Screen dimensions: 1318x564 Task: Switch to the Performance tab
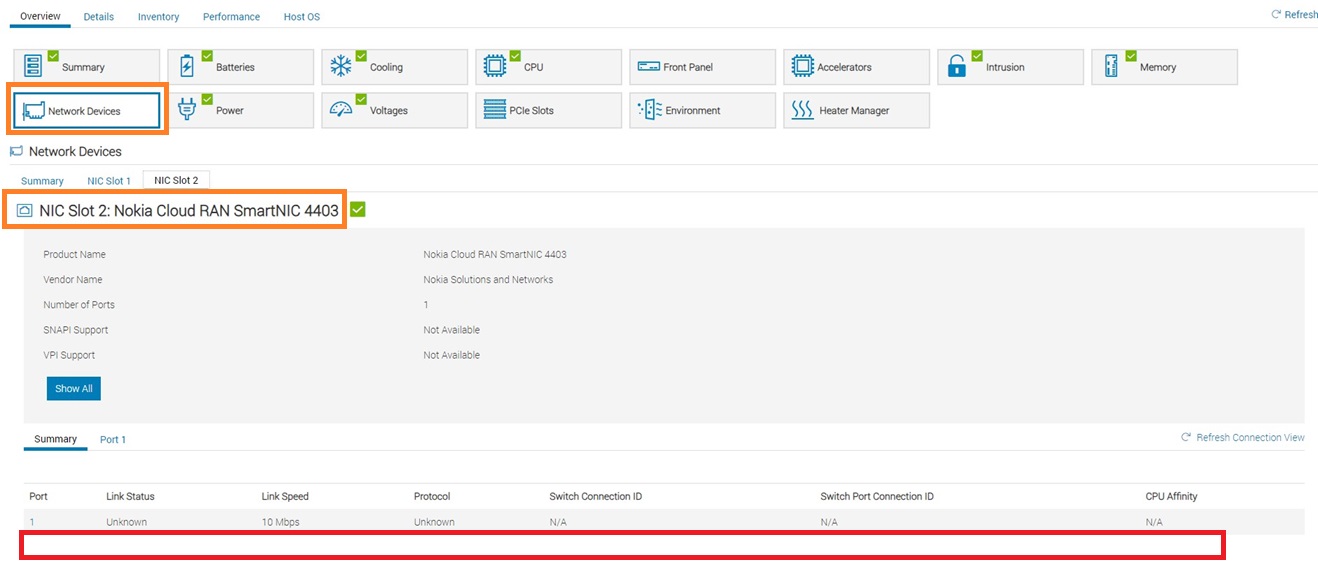(231, 17)
